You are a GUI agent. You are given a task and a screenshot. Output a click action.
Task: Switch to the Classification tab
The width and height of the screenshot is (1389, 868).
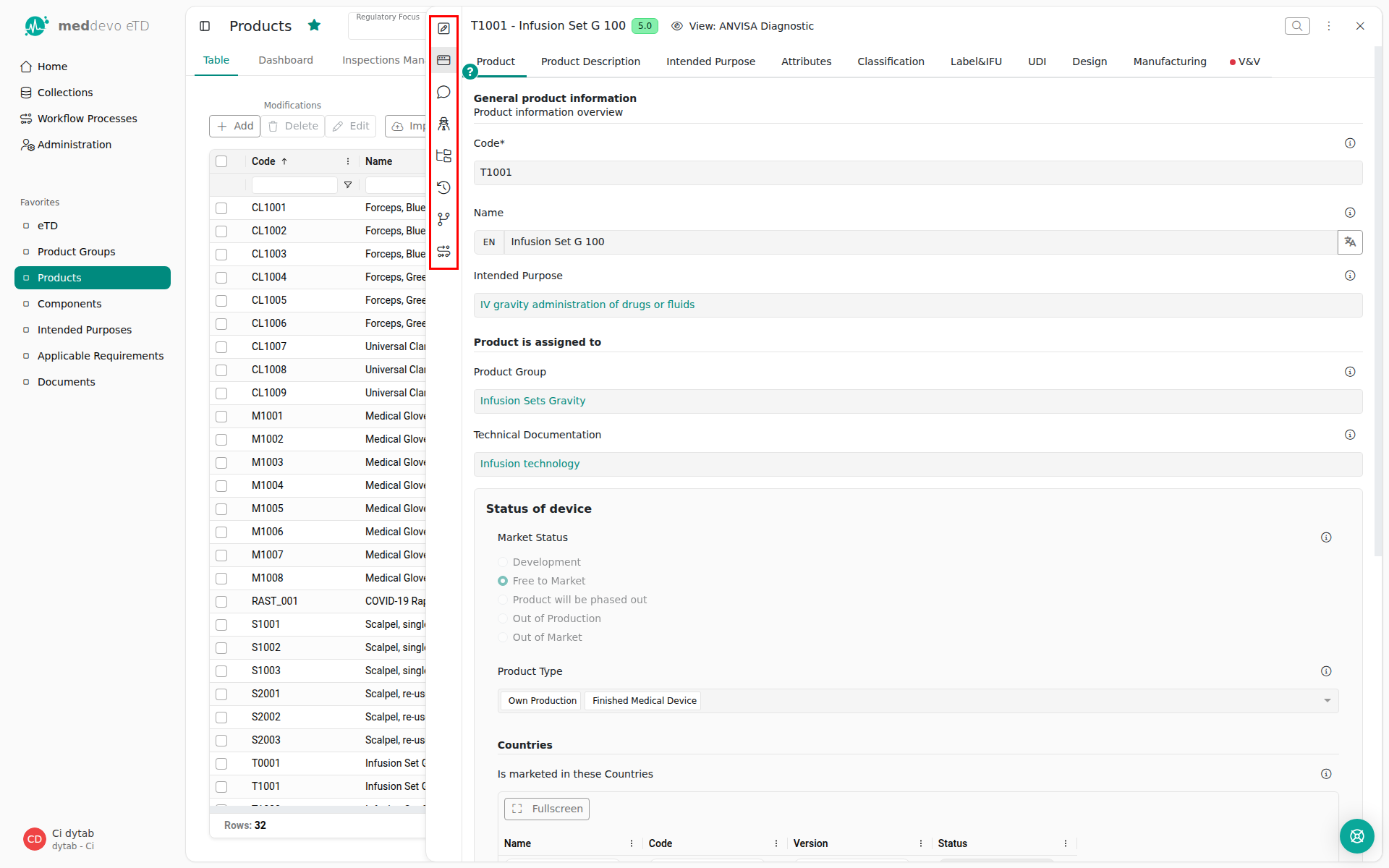click(x=891, y=61)
